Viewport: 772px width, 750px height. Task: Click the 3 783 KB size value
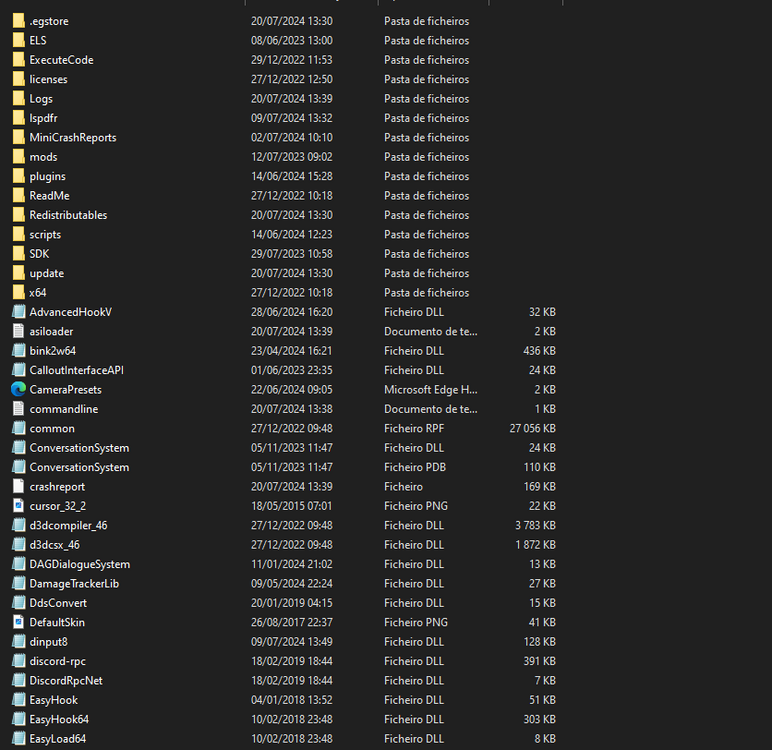(535, 525)
